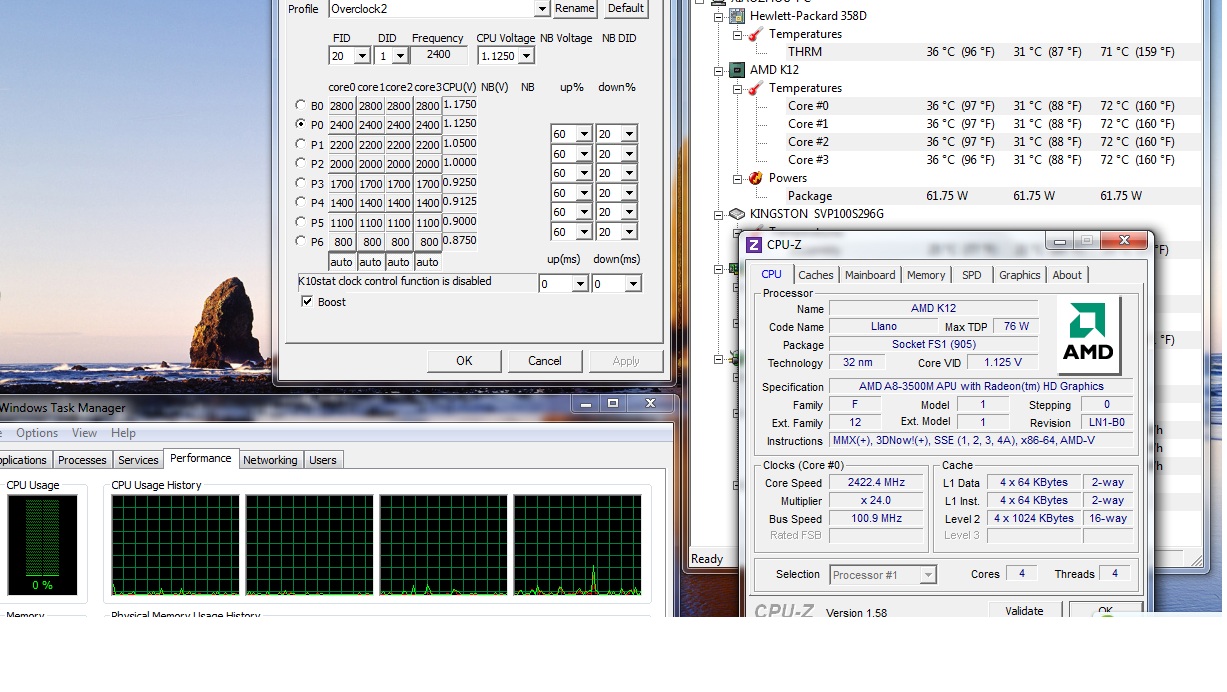Click the core0 2800 button in B0 row
The width and height of the screenshot is (1227, 692).
pyautogui.click(x=341, y=105)
